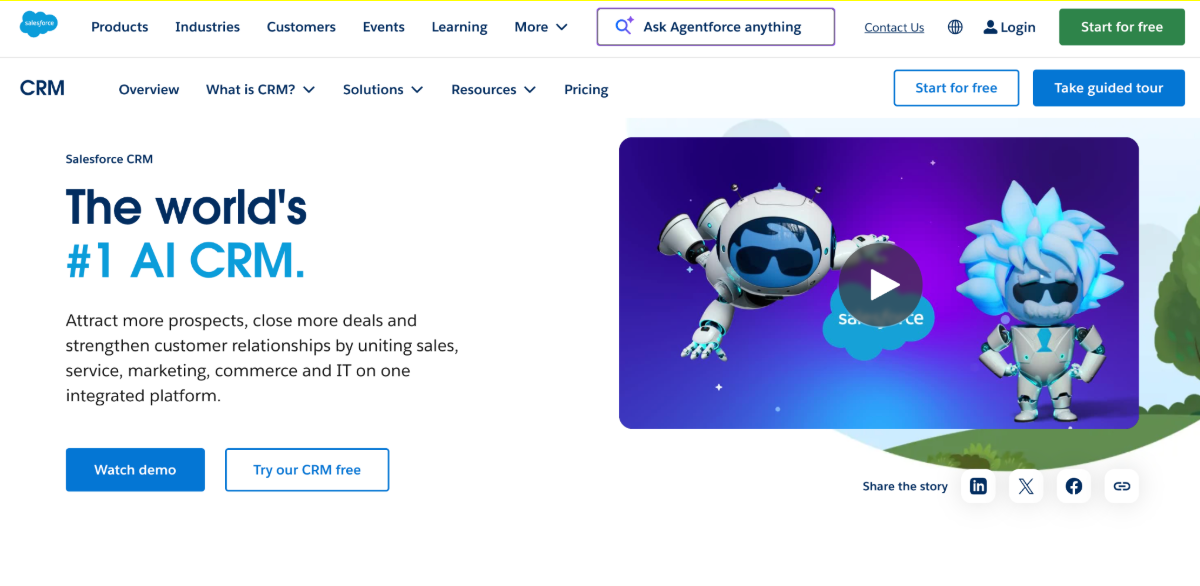
Task: Click the CRM section title
Action: point(42,88)
